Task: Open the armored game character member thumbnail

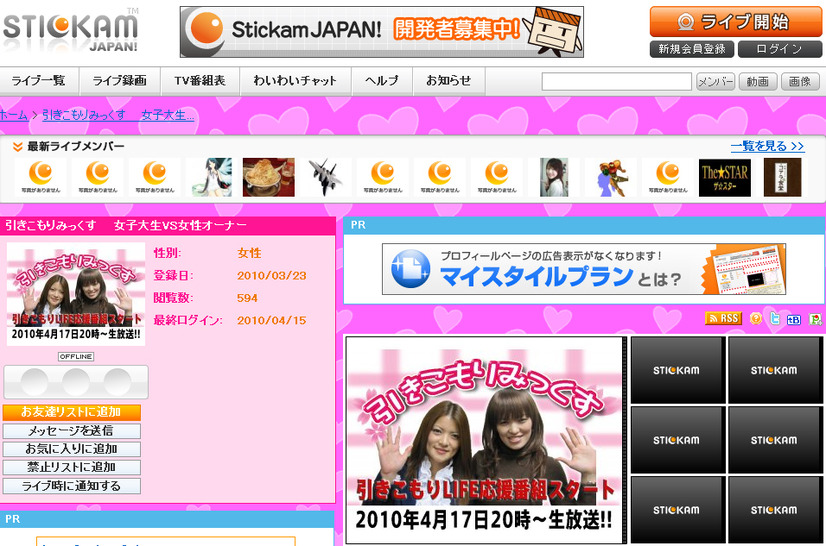Action: pyautogui.click(x=611, y=177)
